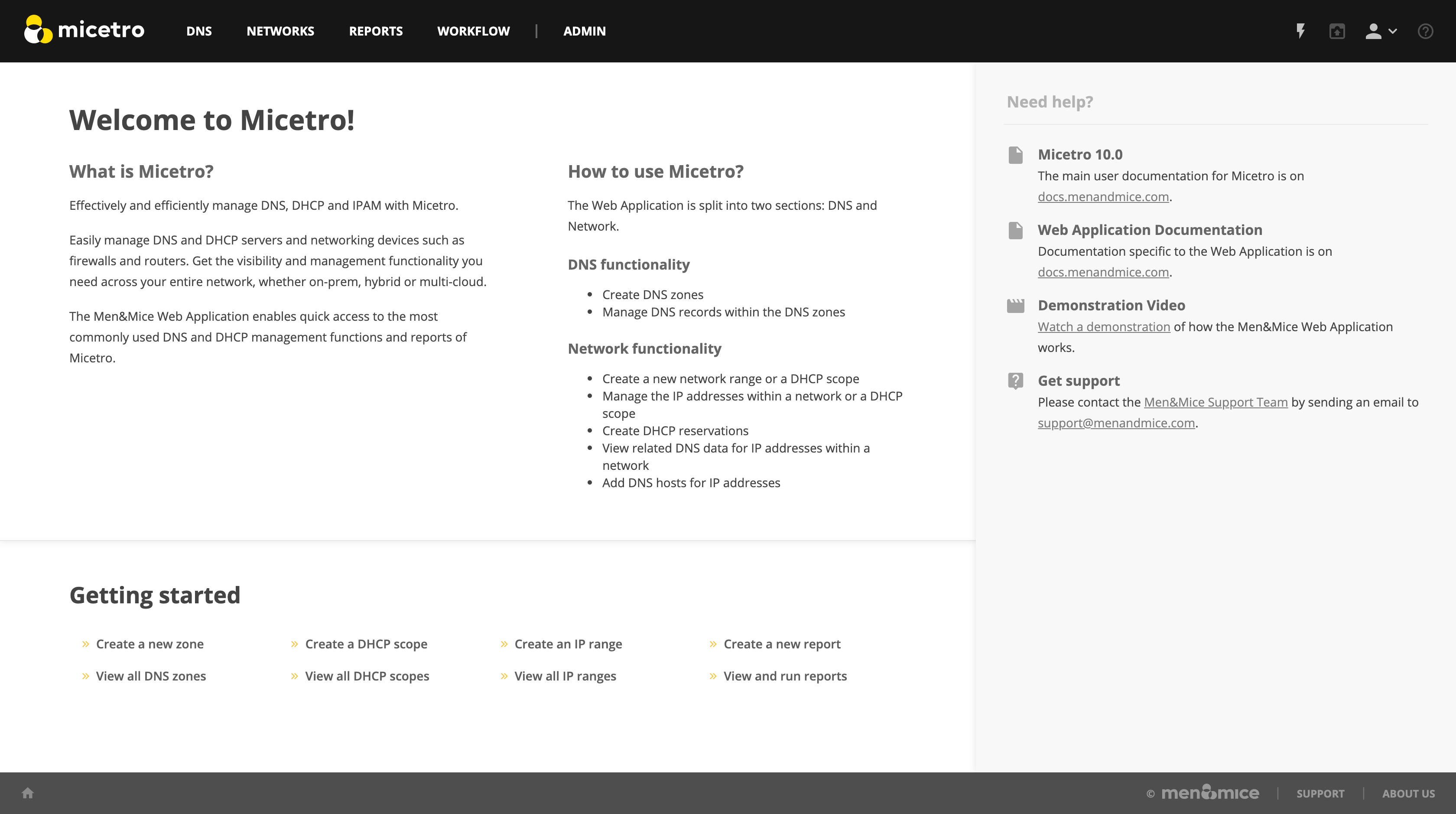The image size is (1456, 814).
Task: Click the lightning bolt quick command icon
Action: [x=1300, y=31]
